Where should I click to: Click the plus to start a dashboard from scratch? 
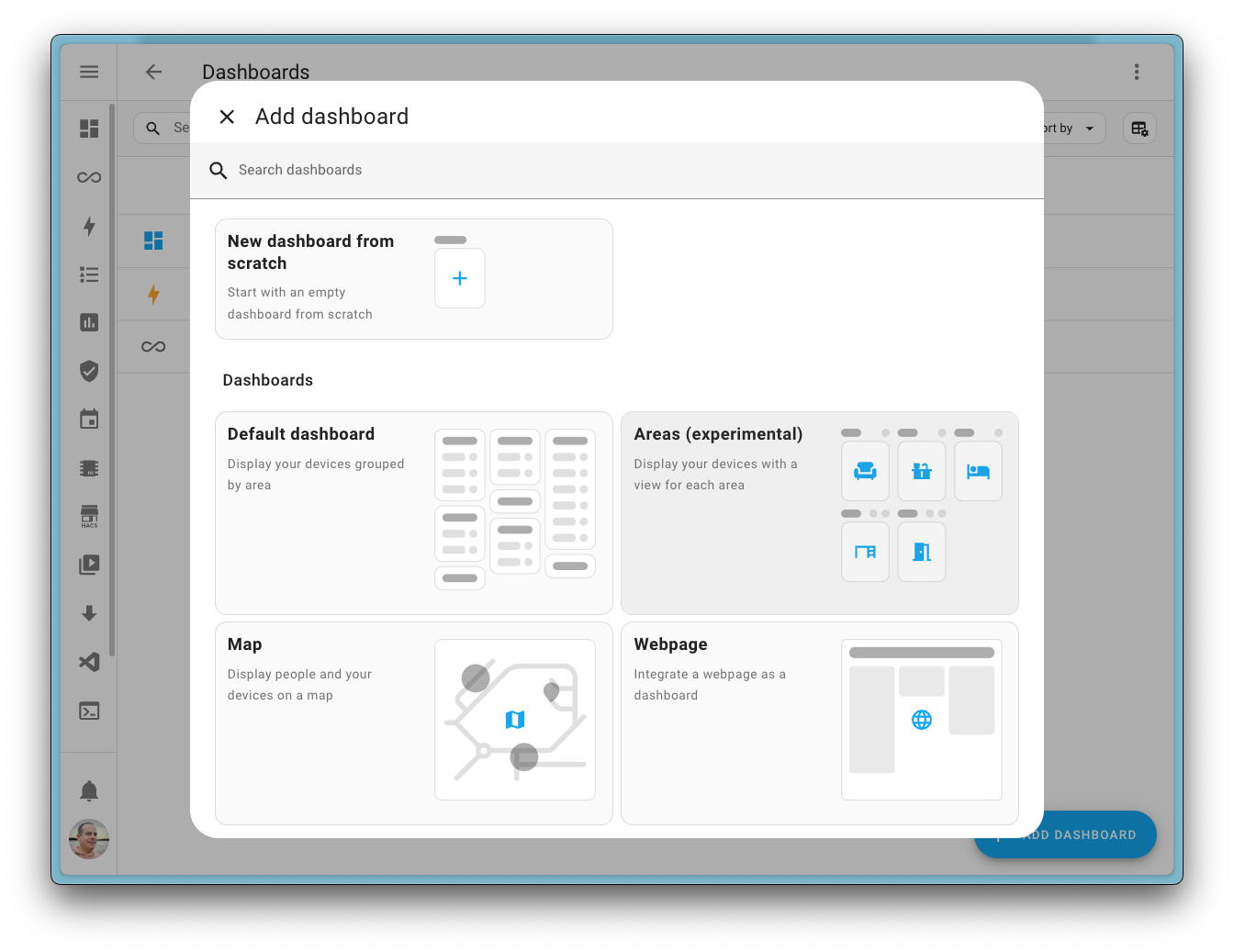tap(459, 278)
